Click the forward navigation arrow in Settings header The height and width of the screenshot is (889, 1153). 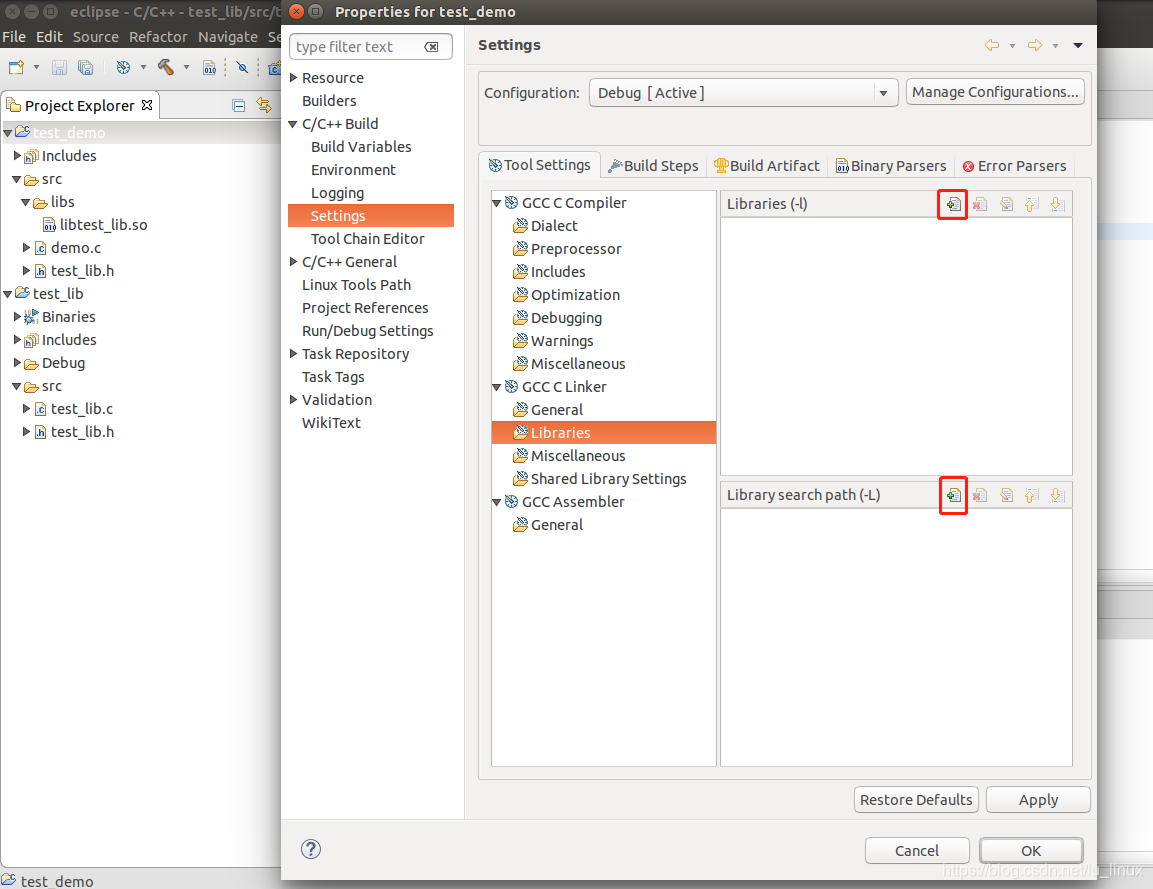(1035, 46)
